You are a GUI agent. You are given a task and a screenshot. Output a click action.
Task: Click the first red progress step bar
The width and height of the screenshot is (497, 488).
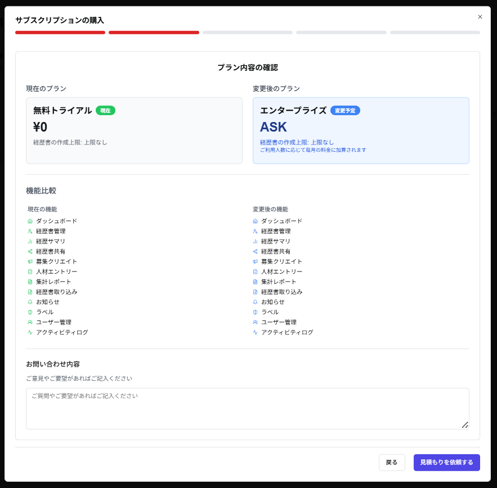click(60, 32)
